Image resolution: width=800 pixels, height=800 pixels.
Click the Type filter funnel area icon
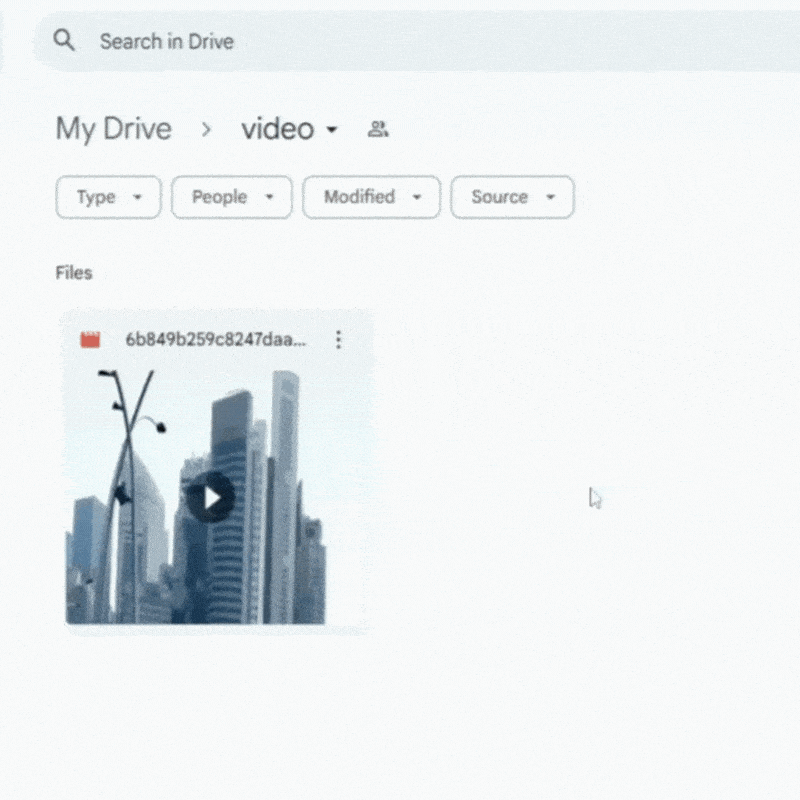(108, 197)
